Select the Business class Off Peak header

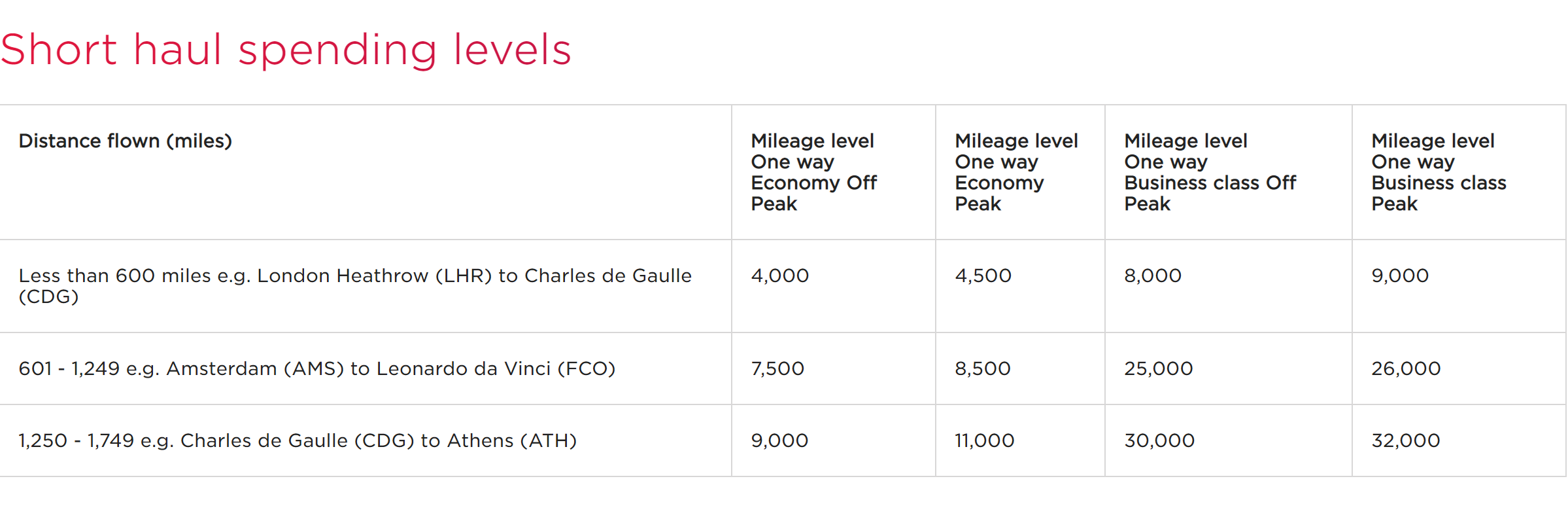pos(1210,172)
